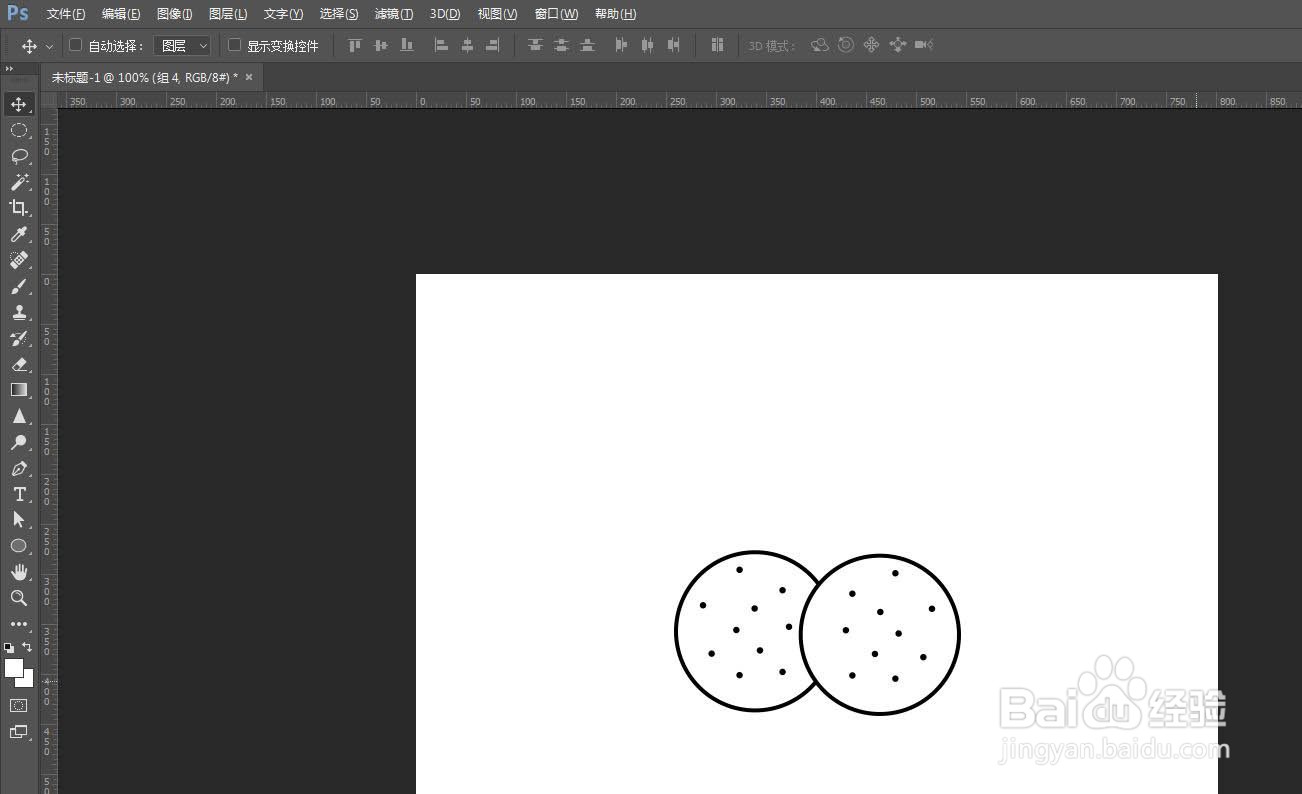Open the 滤镜(T) menu
Screen dimensions: 1302x794
(x=394, y=14)
